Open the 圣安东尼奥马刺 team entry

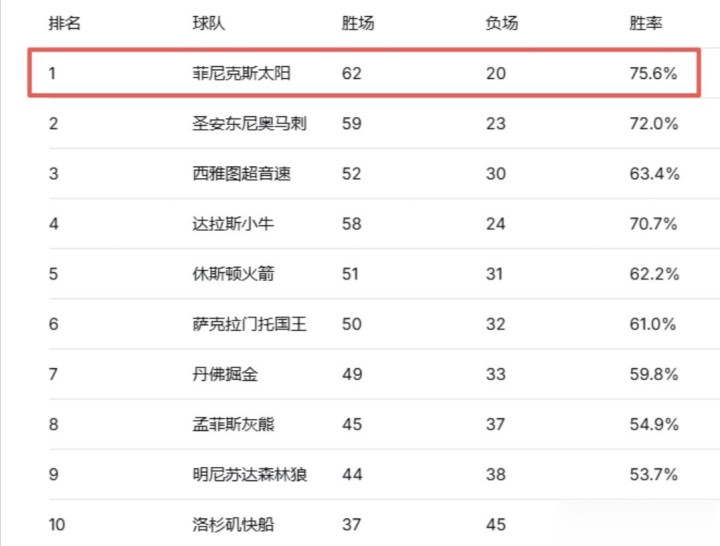point(249,124)
